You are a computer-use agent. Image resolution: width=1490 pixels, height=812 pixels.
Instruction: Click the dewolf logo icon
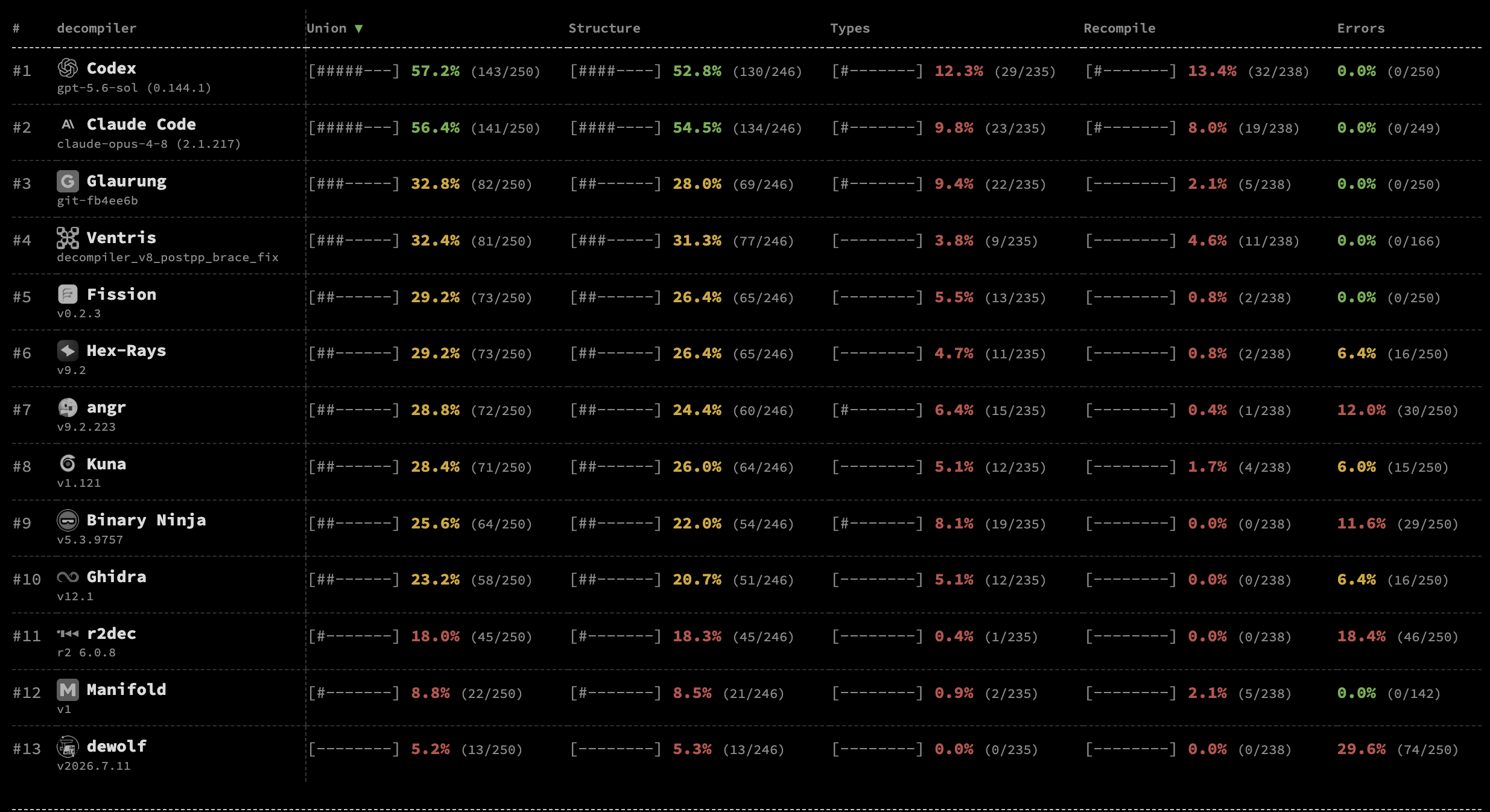point(68,746)
